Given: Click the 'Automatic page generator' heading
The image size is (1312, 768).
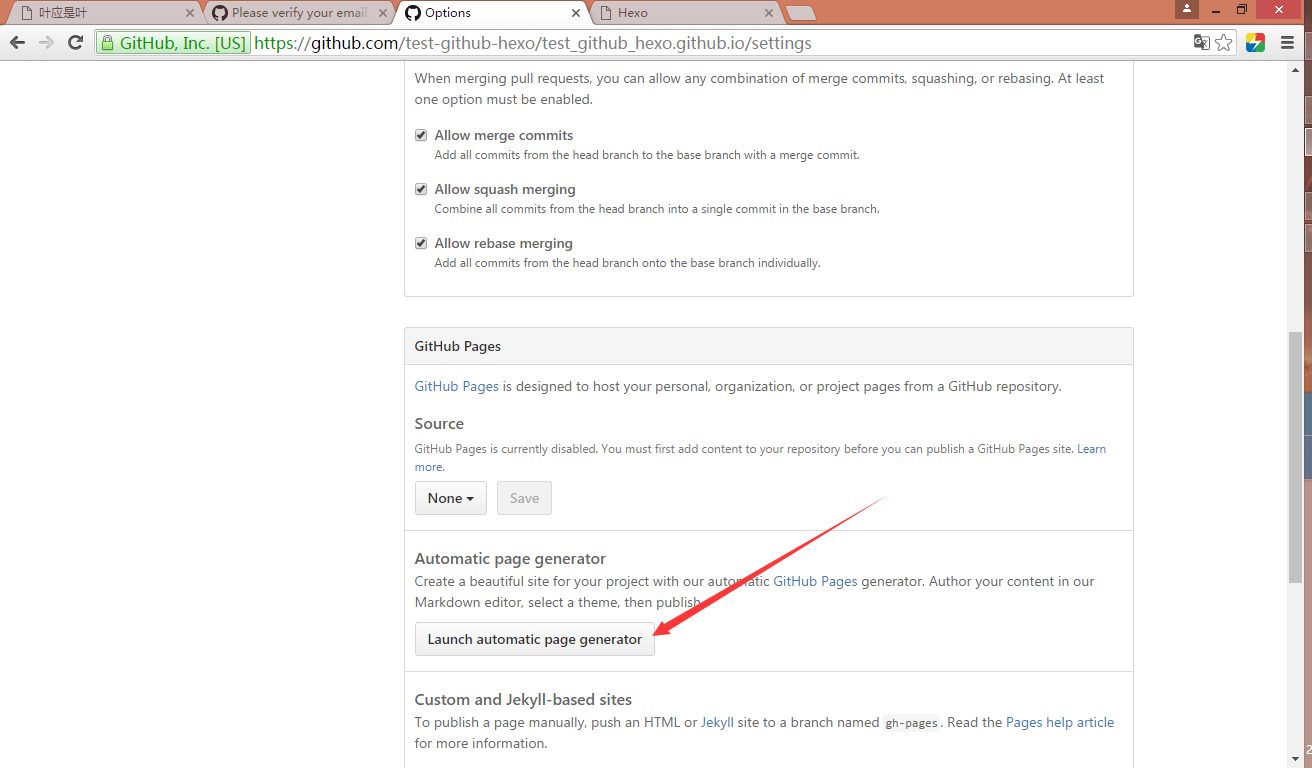Looking at the screenshot, I should point(510,558).
